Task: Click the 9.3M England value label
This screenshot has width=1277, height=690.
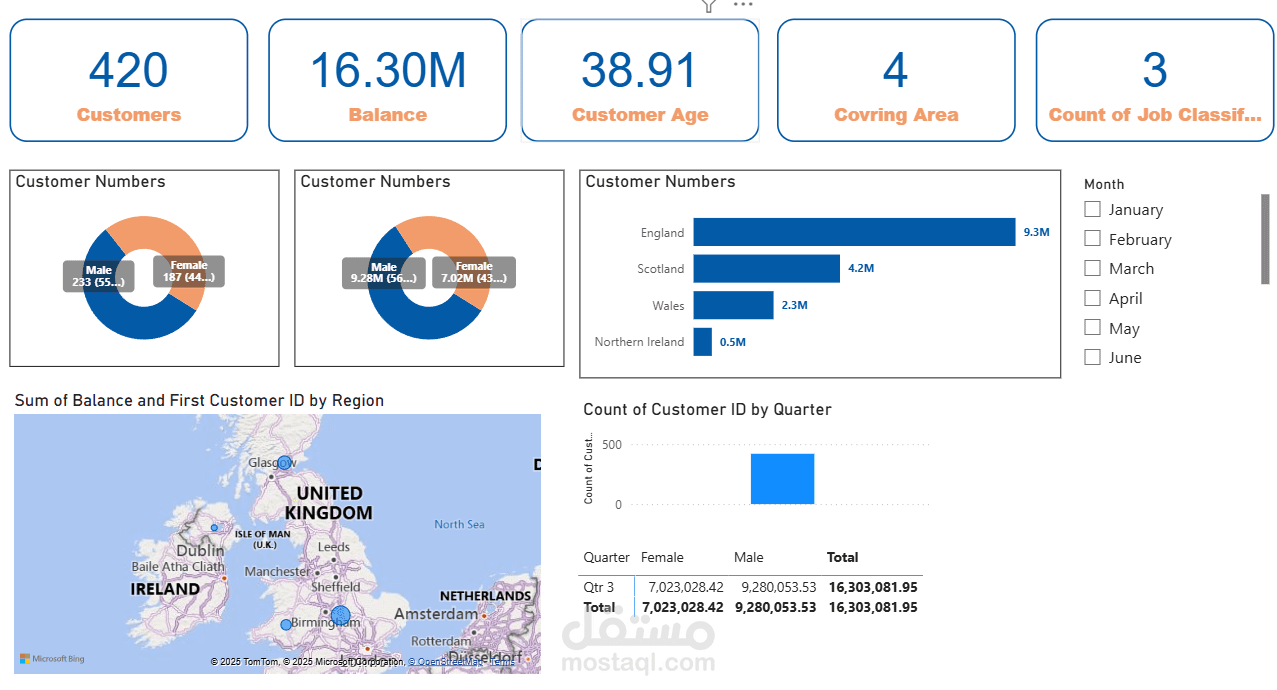Action: click(x=1036, y=232)
